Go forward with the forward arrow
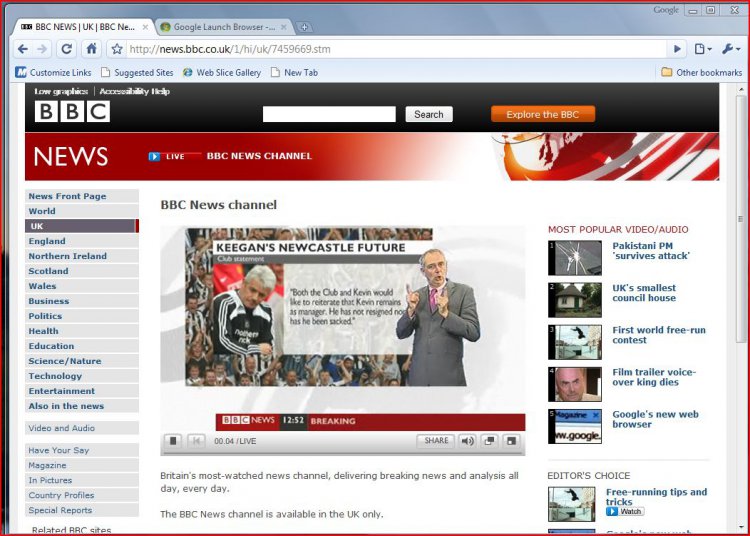 [x=42, y=49]
